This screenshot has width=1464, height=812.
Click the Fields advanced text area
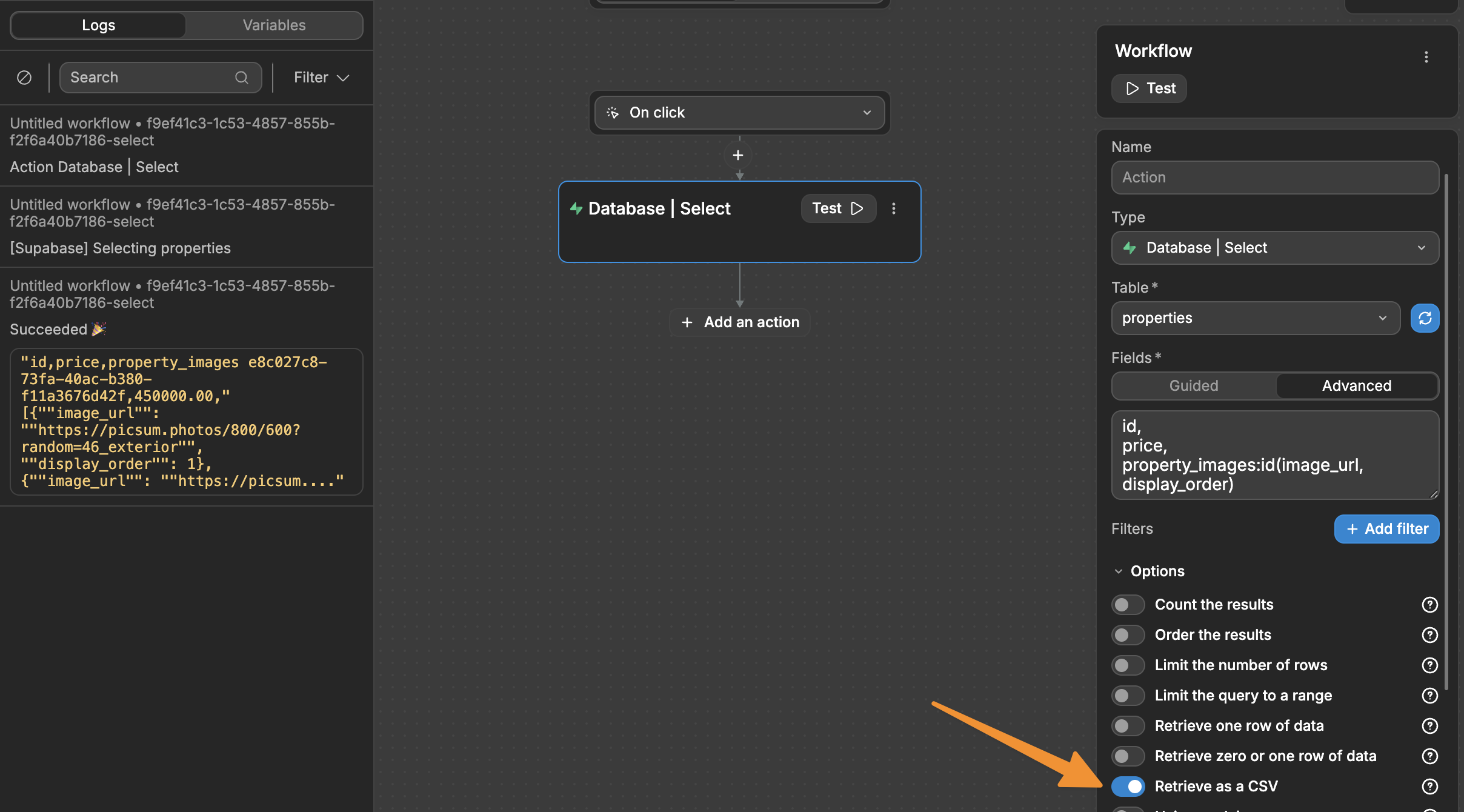click(1275, 455)
